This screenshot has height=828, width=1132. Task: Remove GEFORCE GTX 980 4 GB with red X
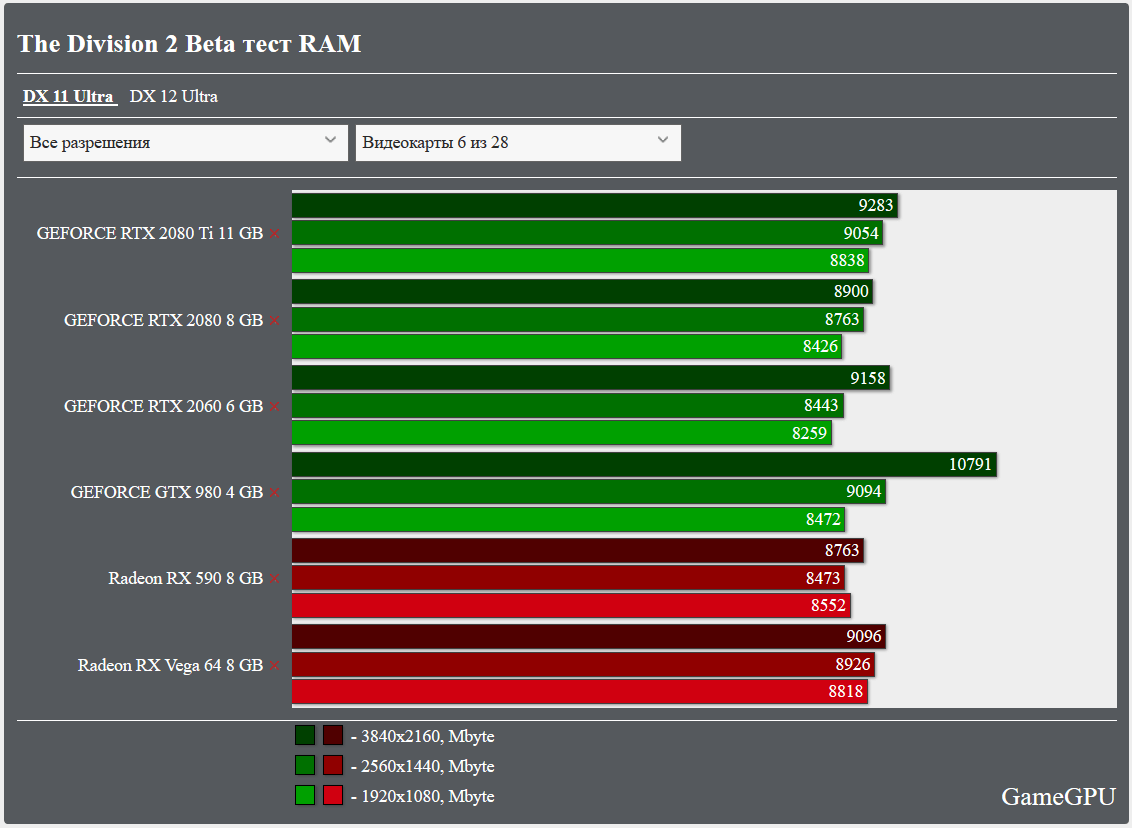(274, 492)
